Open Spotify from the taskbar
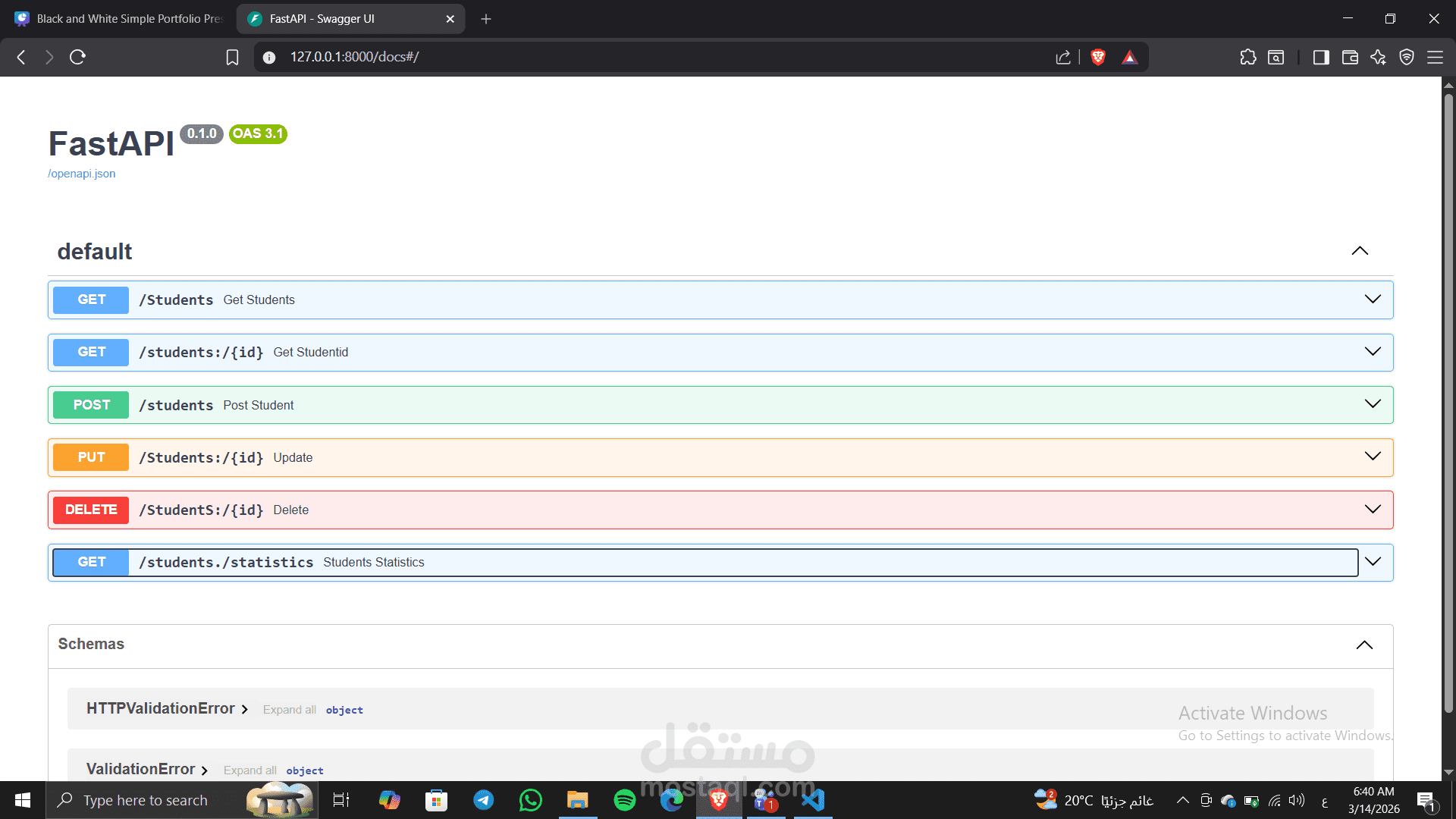Screen dimensions: 1456x819 (624, 800)
